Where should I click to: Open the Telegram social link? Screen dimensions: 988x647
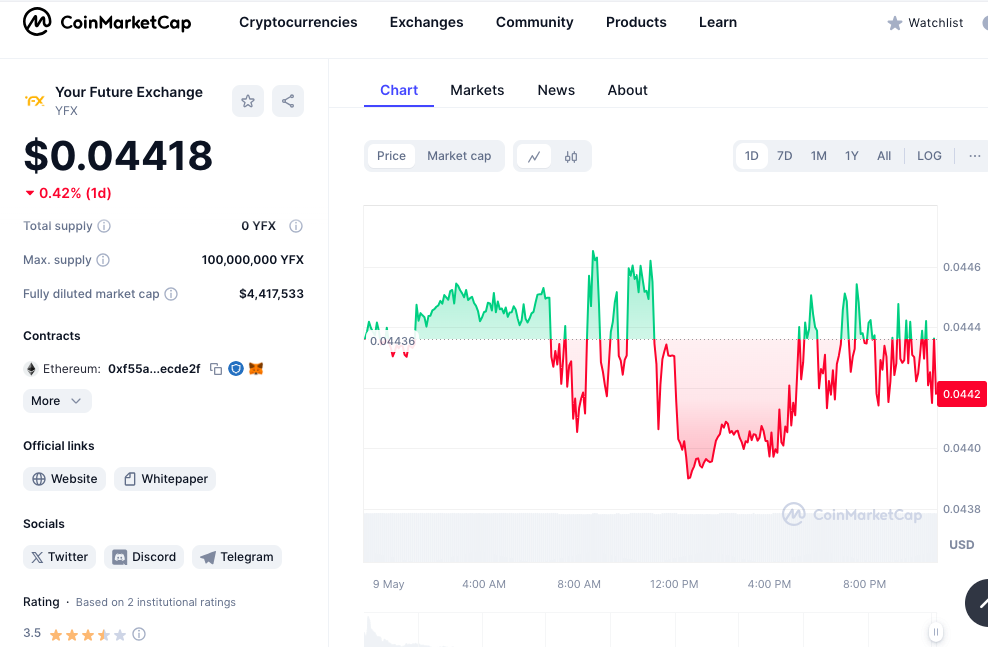point(237,557)
